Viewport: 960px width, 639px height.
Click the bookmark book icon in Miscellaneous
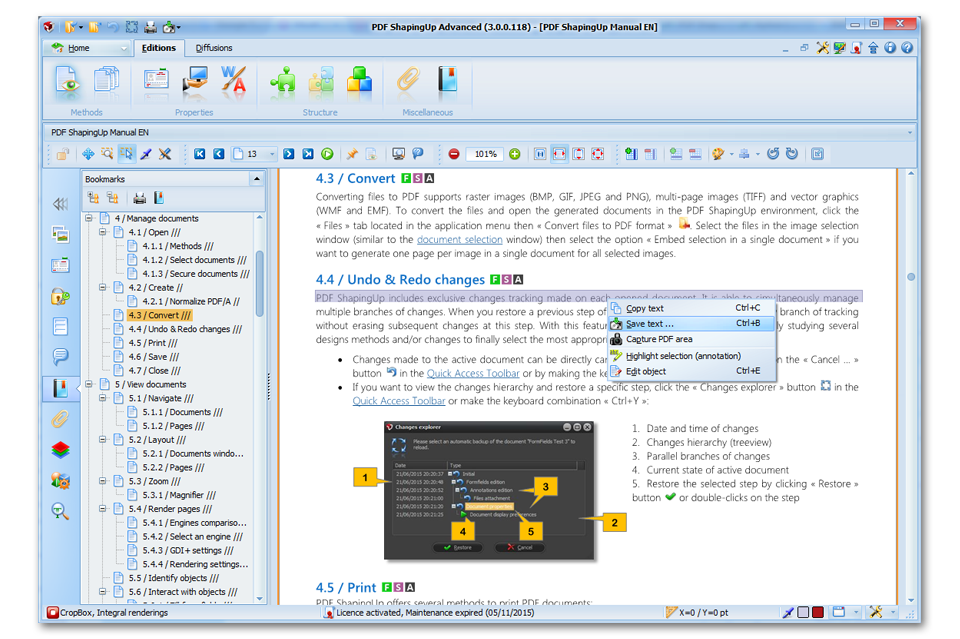448,80
